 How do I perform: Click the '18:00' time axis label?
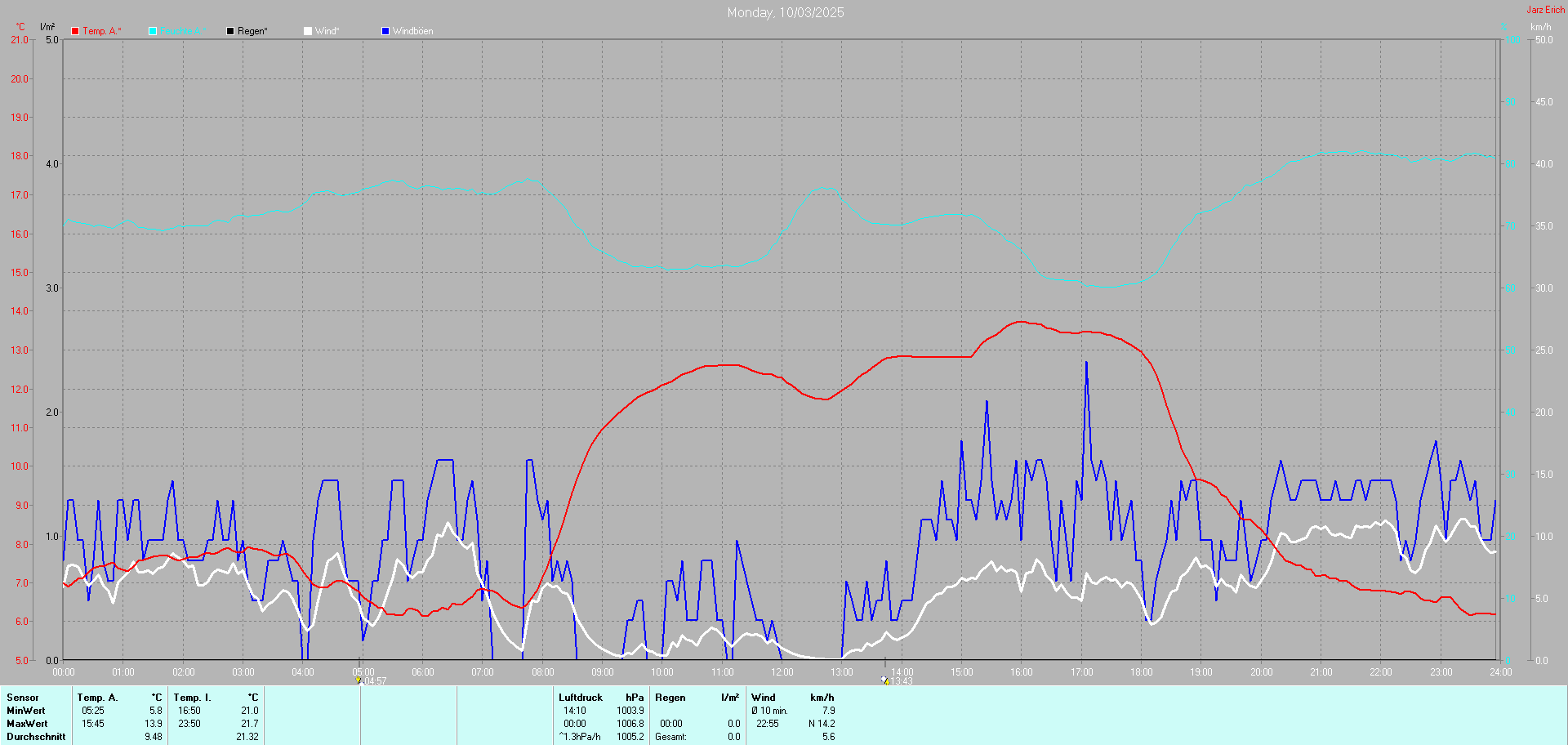click(x=1142, y=672)
